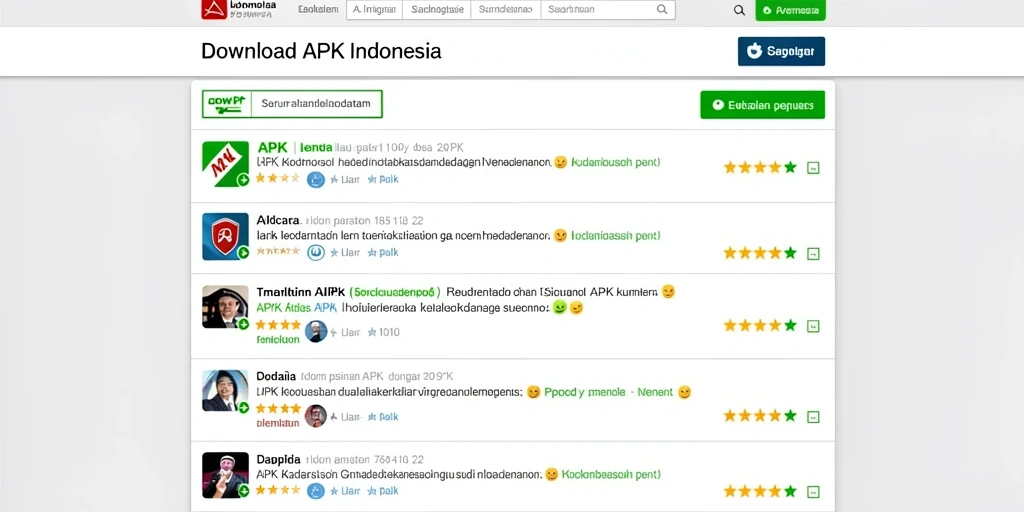
Task: Click the dark blue Sagolgar button
Action: (x=781, y=51)
